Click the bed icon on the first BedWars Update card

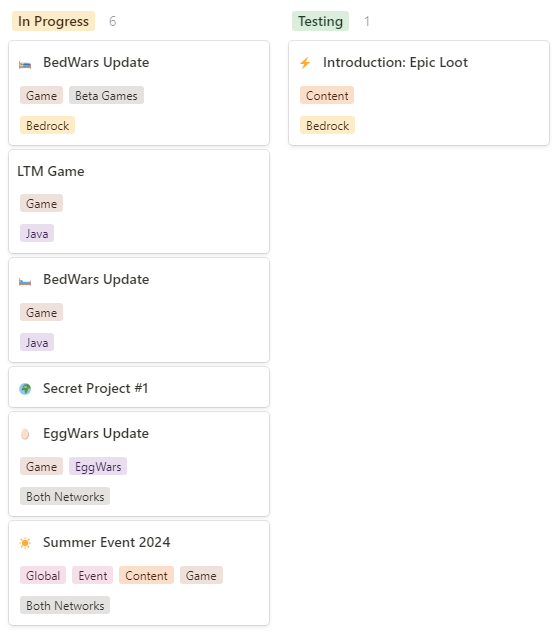pyautogui.click(x=25, y=64)
